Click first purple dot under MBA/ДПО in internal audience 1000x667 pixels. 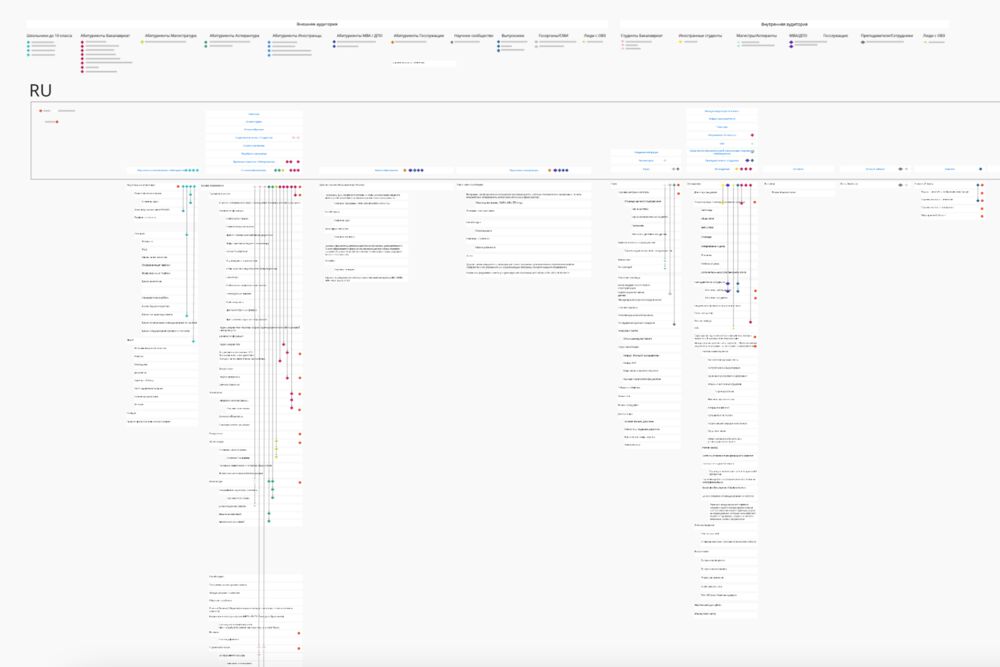click(791, 42)
